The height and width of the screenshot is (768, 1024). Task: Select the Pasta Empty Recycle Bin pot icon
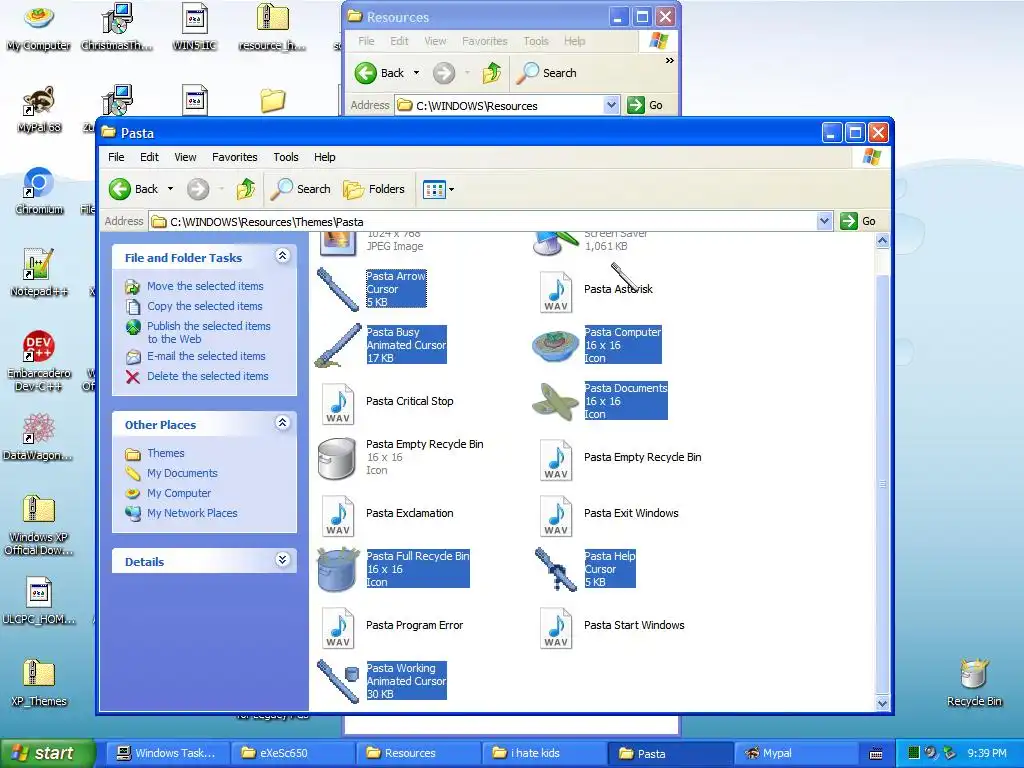[338, 458]
